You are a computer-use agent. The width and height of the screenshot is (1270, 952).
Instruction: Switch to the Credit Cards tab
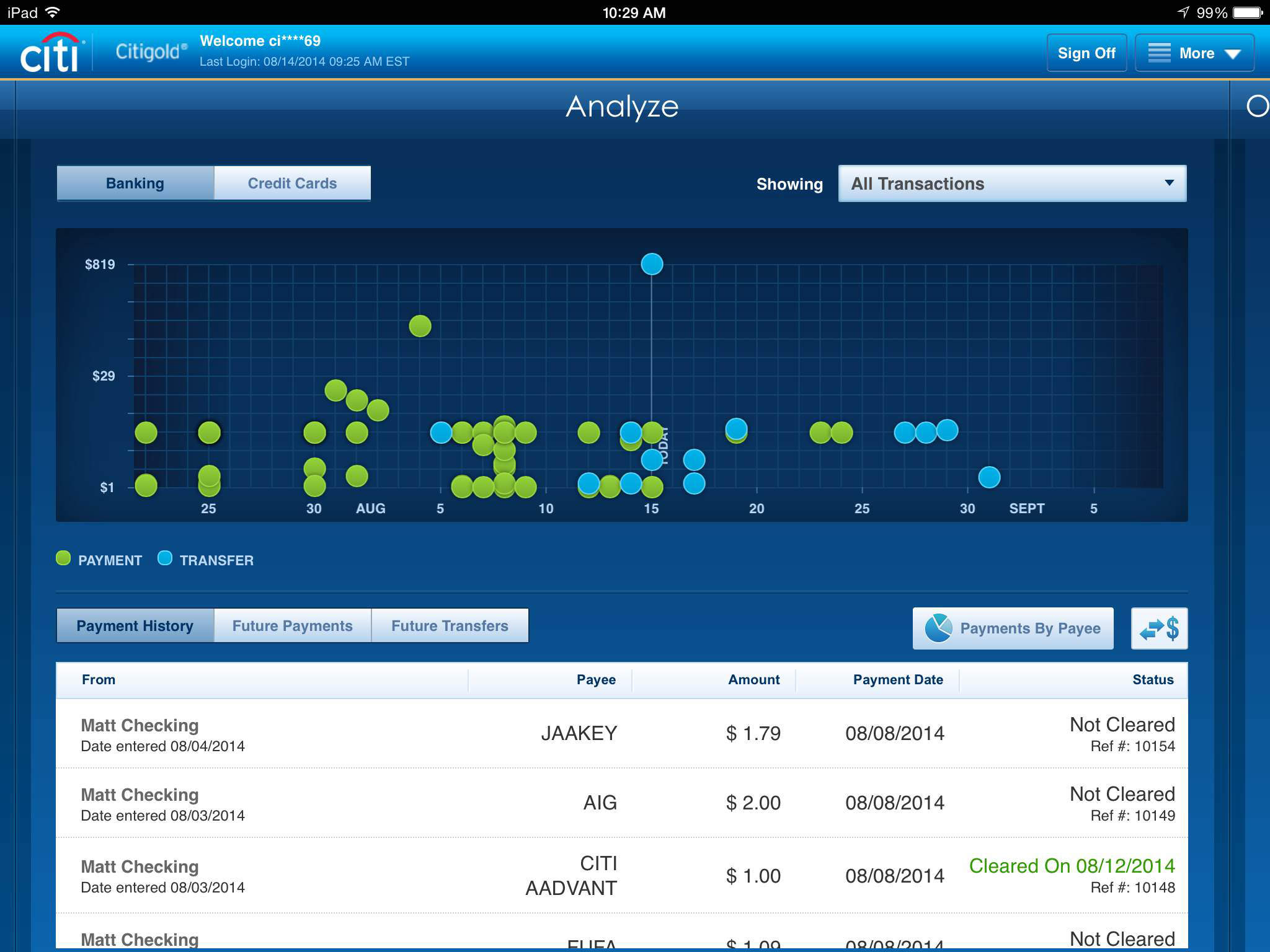(292, 183)
